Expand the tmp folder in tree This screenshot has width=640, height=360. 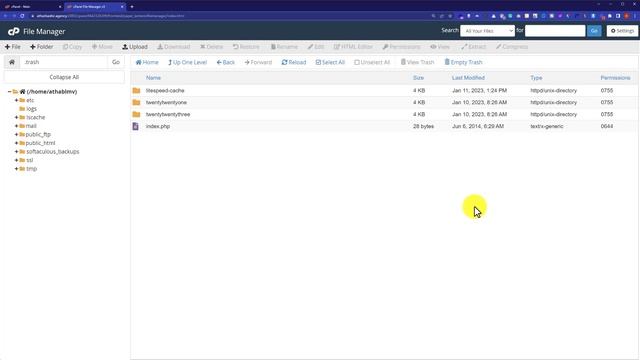16,169
